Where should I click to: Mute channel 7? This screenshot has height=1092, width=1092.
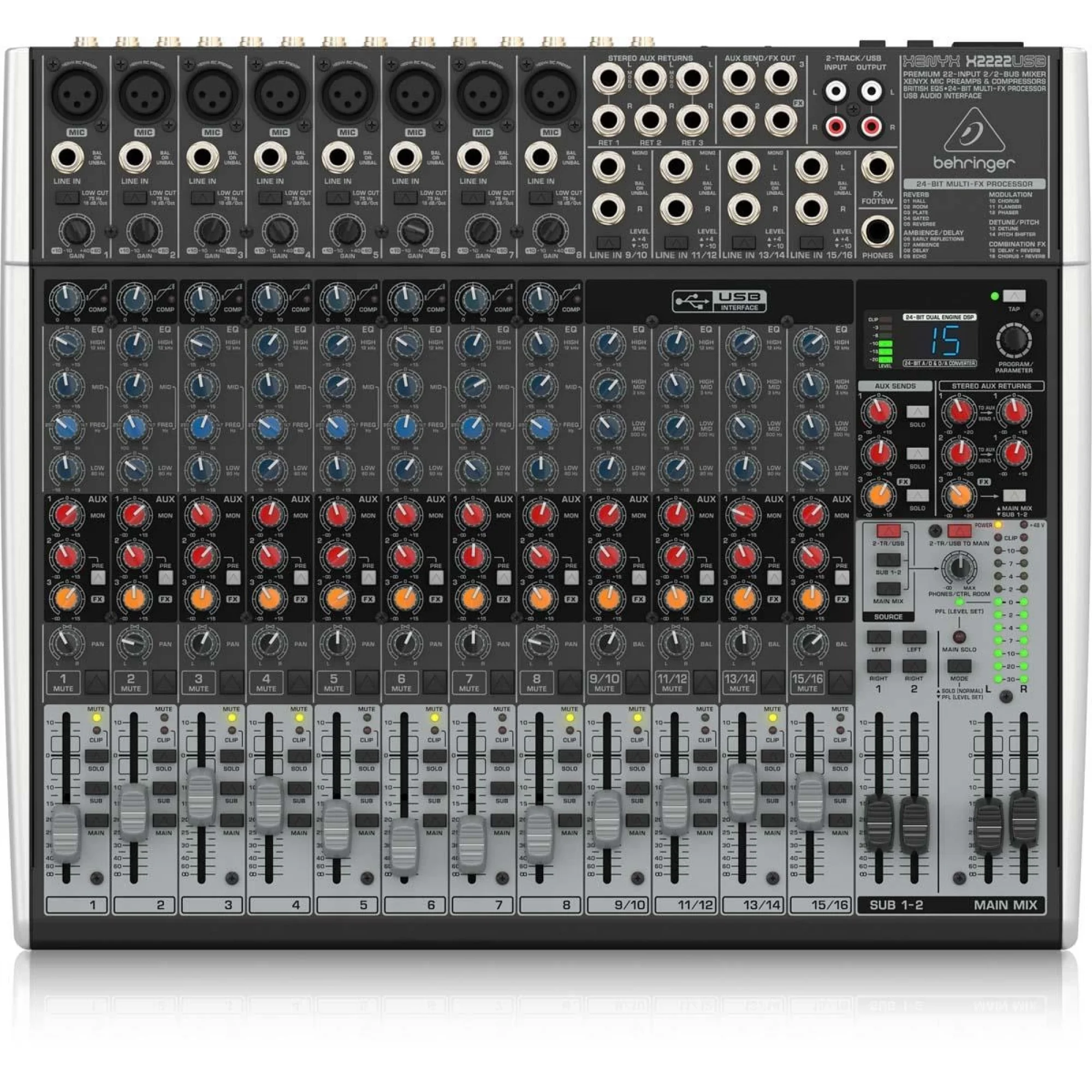(502, 682)
